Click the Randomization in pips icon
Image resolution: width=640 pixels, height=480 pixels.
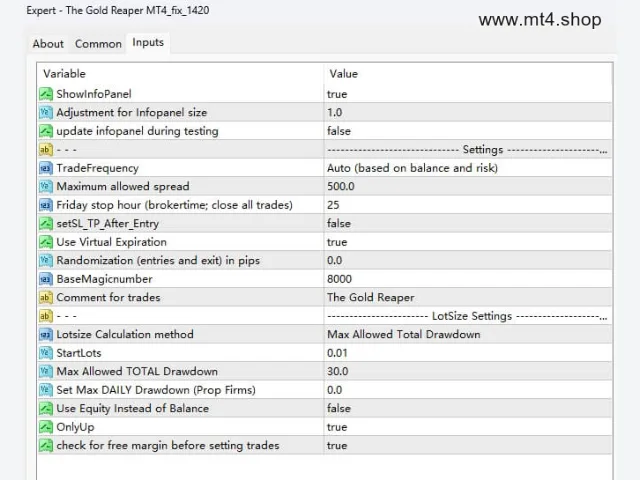coord(46,260)
